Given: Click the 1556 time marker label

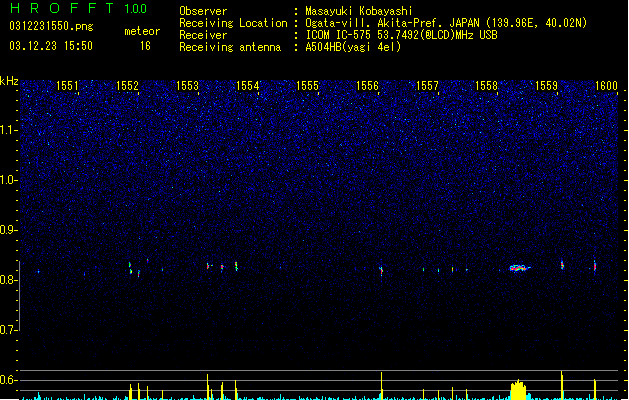Looking at the screenshot, I should point(367,86).
